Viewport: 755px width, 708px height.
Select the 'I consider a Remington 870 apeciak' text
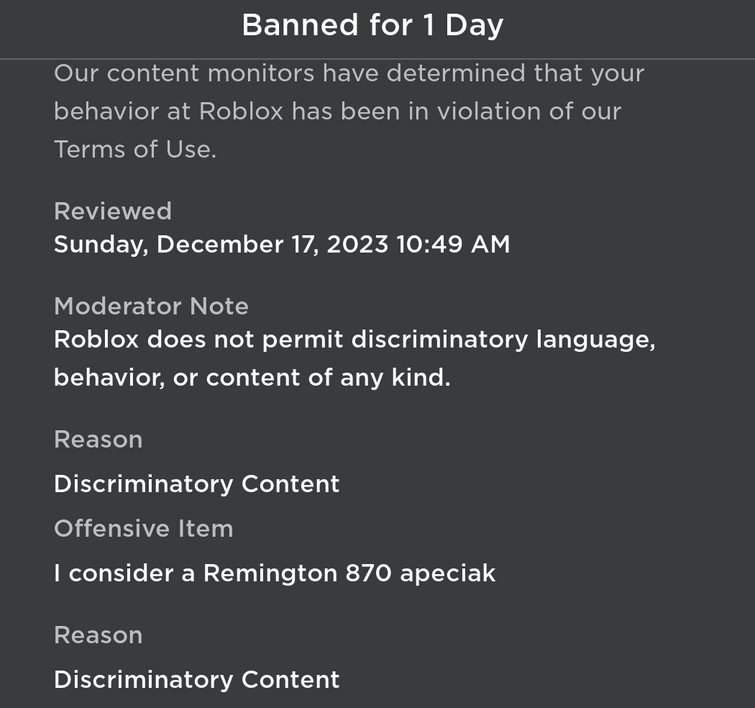274,574
